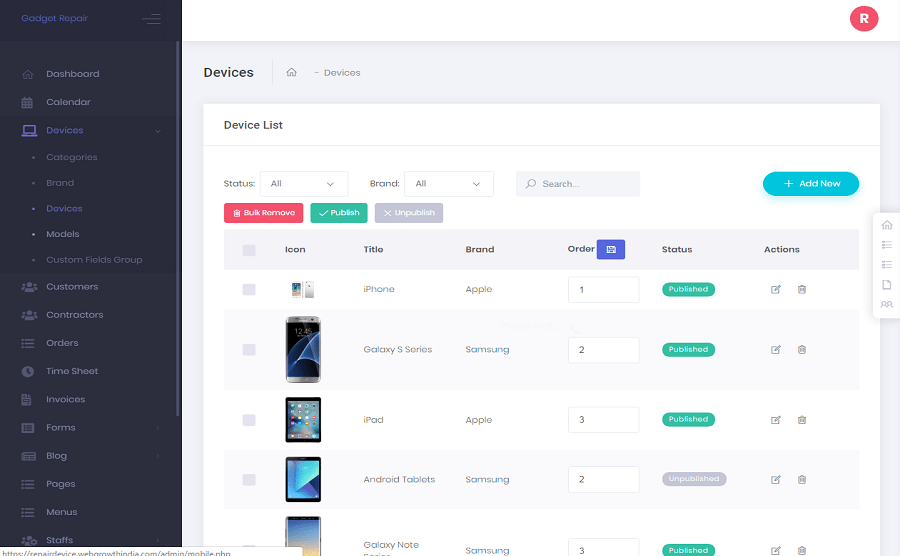The width and height of the screenshot is (900, 556).
Task: Open Brand submenu item
Action: click(60, 183)
